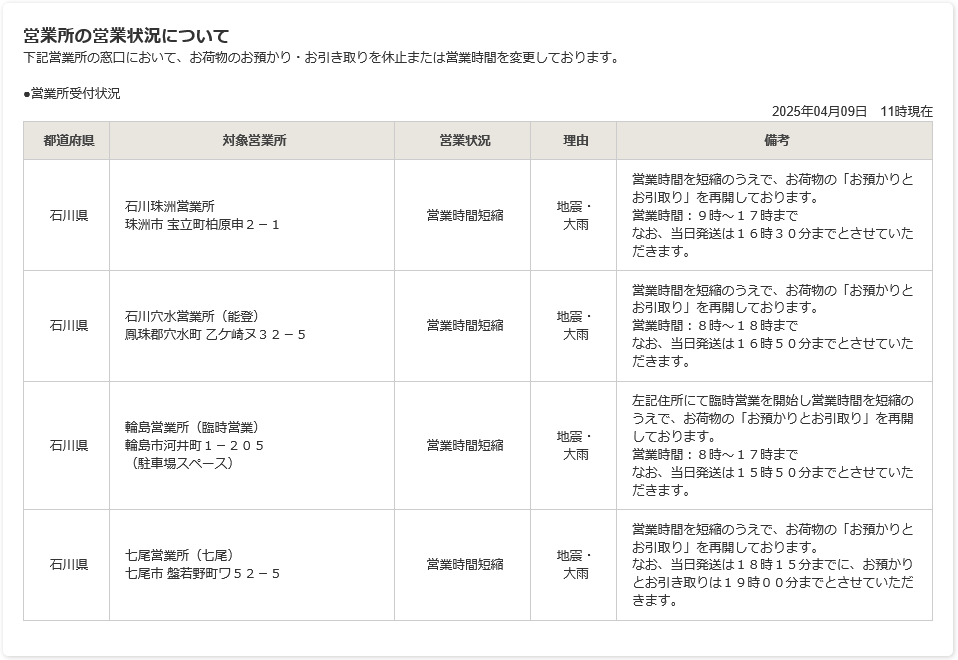
Task: Click 地震・大雨 reason in 七尾営業所 row
Action: pos(575,564)
